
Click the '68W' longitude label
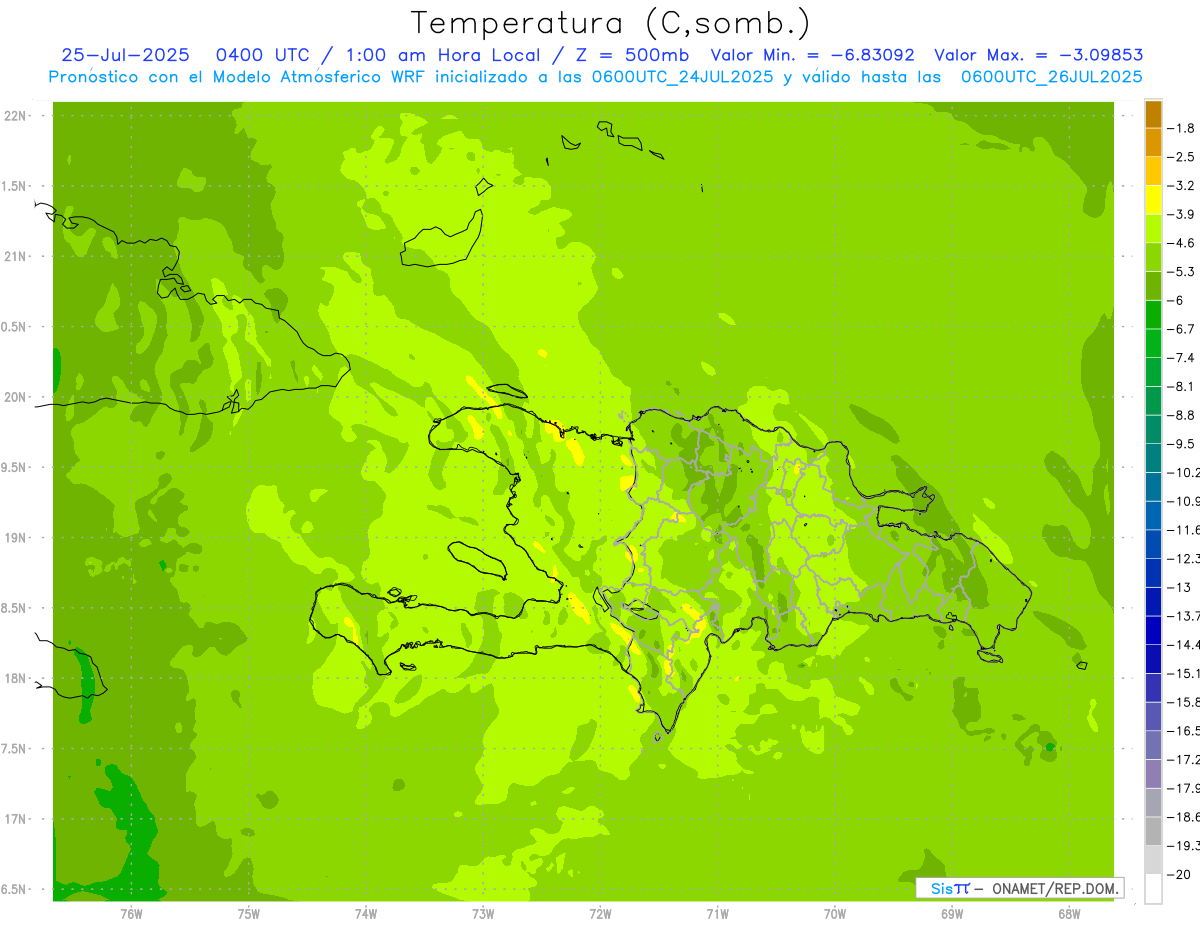(x=1068, y=914)
